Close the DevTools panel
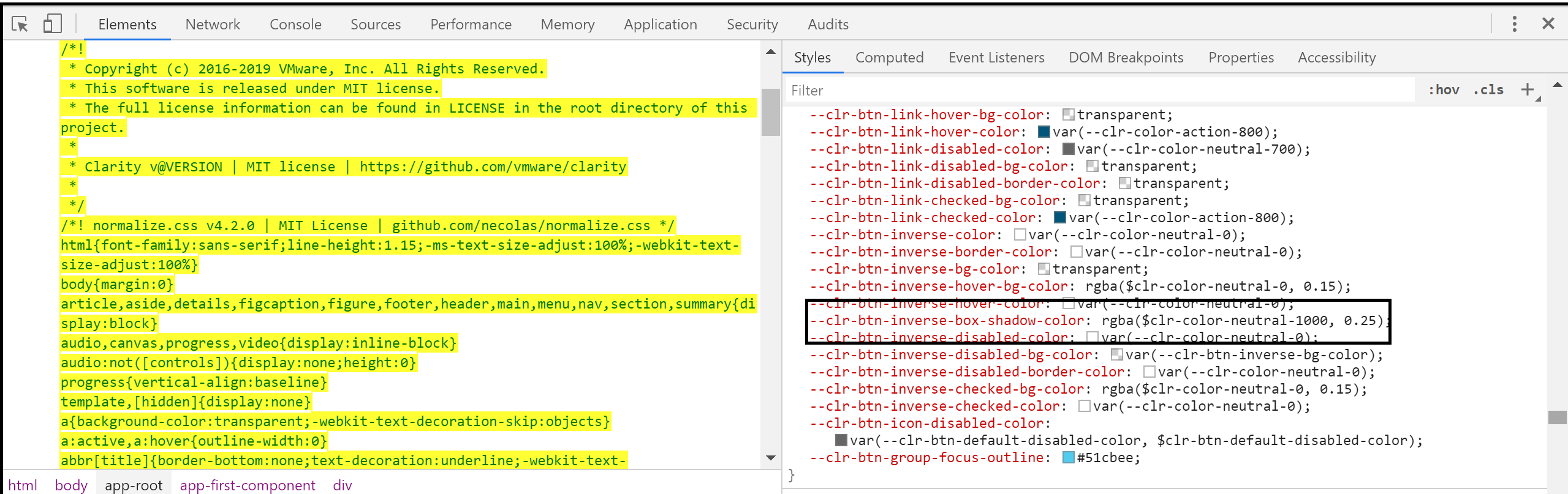This screenshot has width=1568, height=494. [x=1548, y=24]
